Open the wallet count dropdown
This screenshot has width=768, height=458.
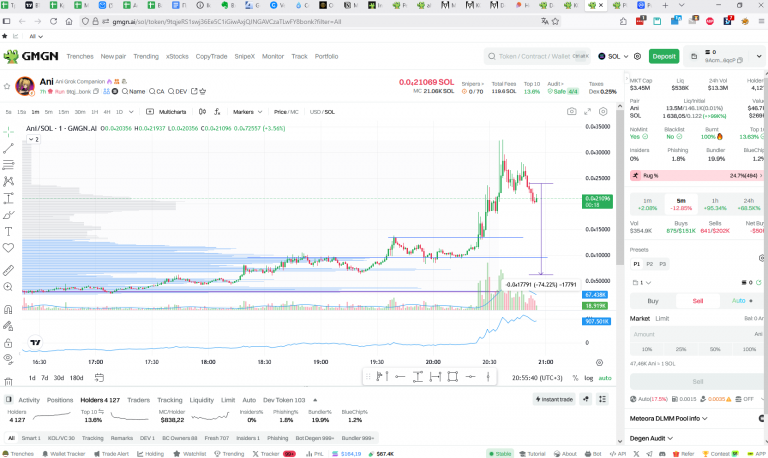[x=642, y=283]
